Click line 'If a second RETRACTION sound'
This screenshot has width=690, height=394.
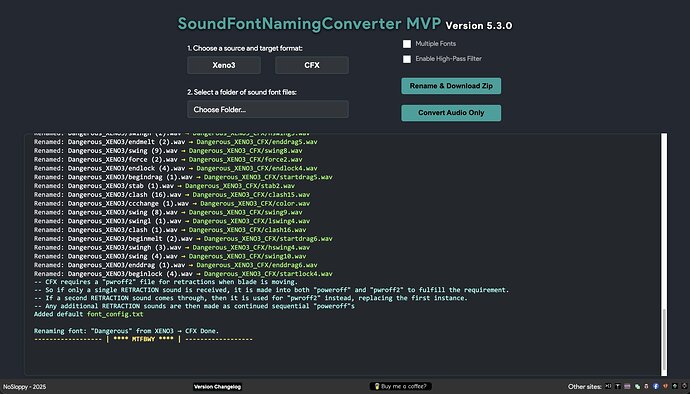click(x=250, y=298)
